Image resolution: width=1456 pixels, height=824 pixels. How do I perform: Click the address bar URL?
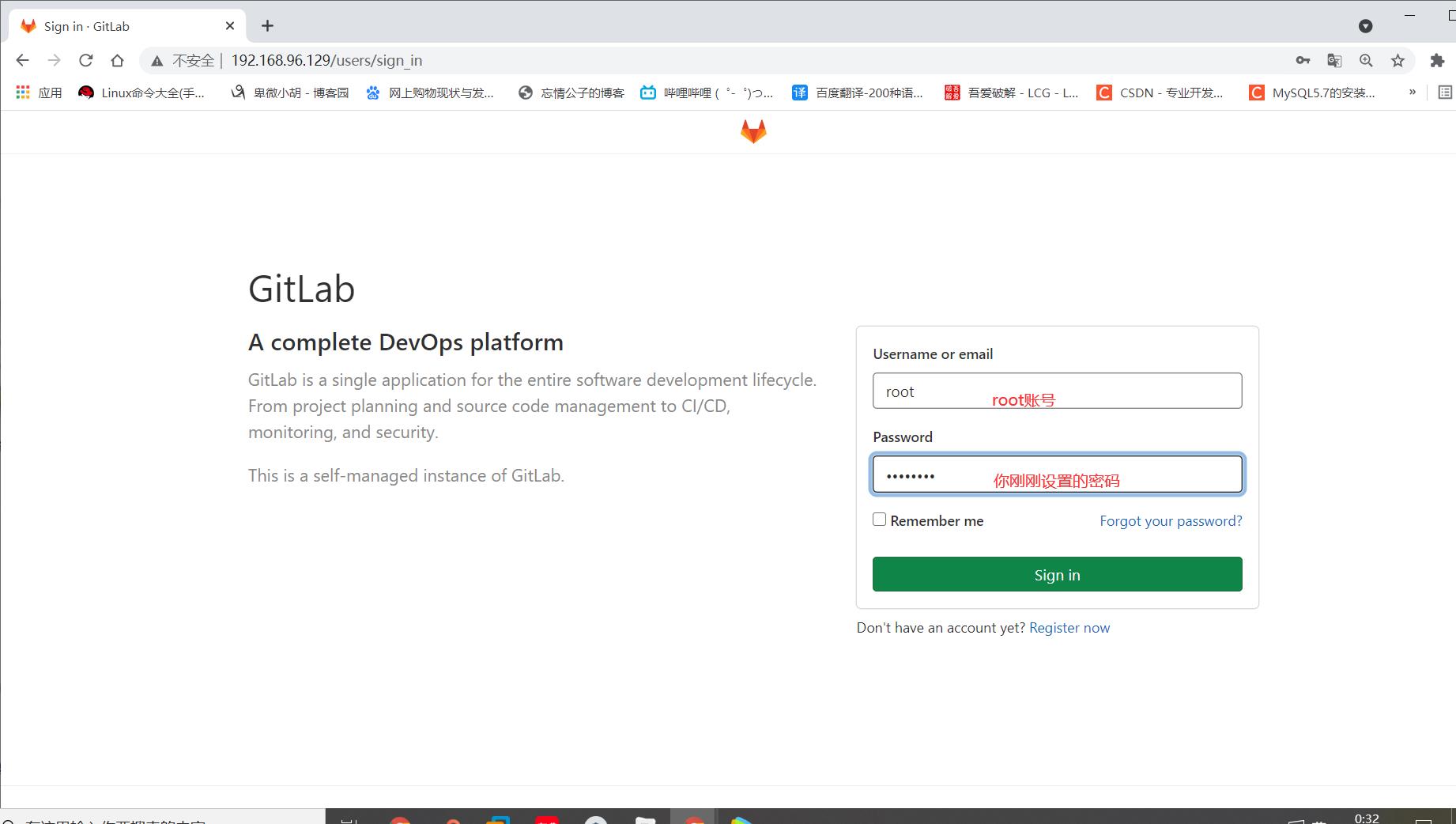click(326, 60)
